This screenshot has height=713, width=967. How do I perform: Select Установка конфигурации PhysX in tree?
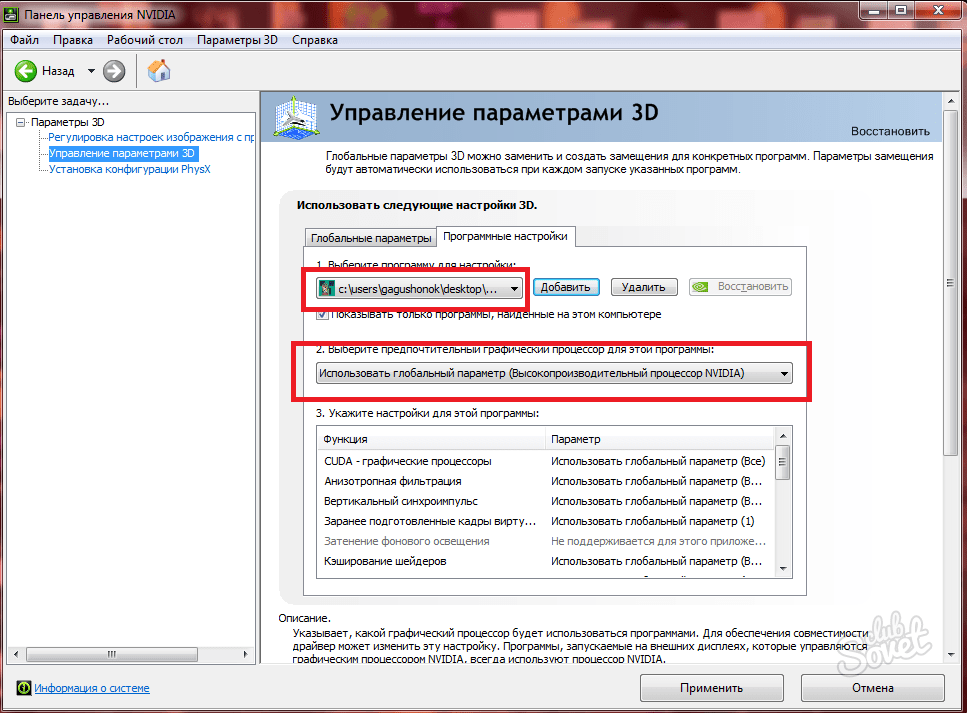point(130,169)
